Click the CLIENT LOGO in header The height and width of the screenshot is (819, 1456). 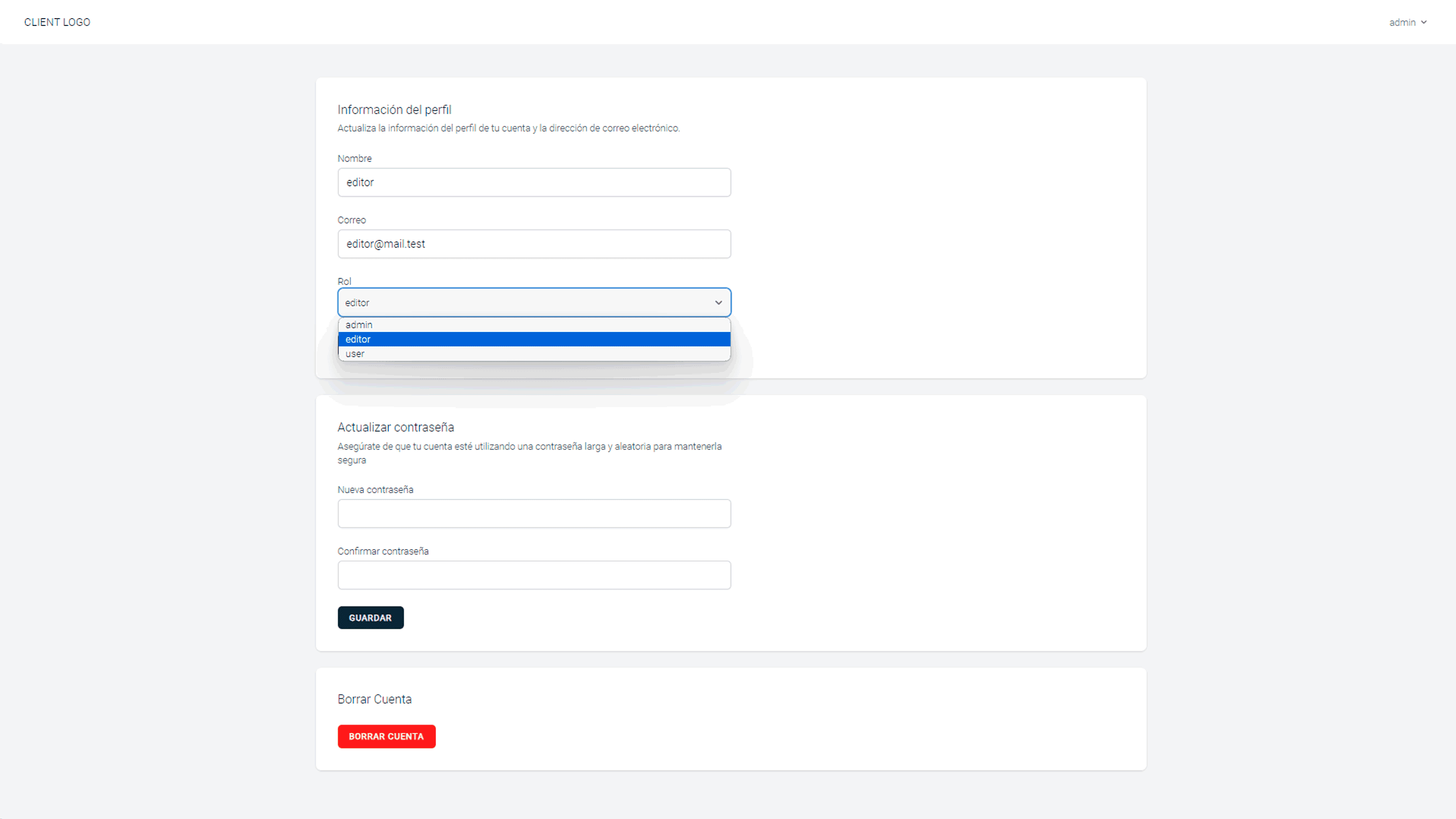[57, 22]
